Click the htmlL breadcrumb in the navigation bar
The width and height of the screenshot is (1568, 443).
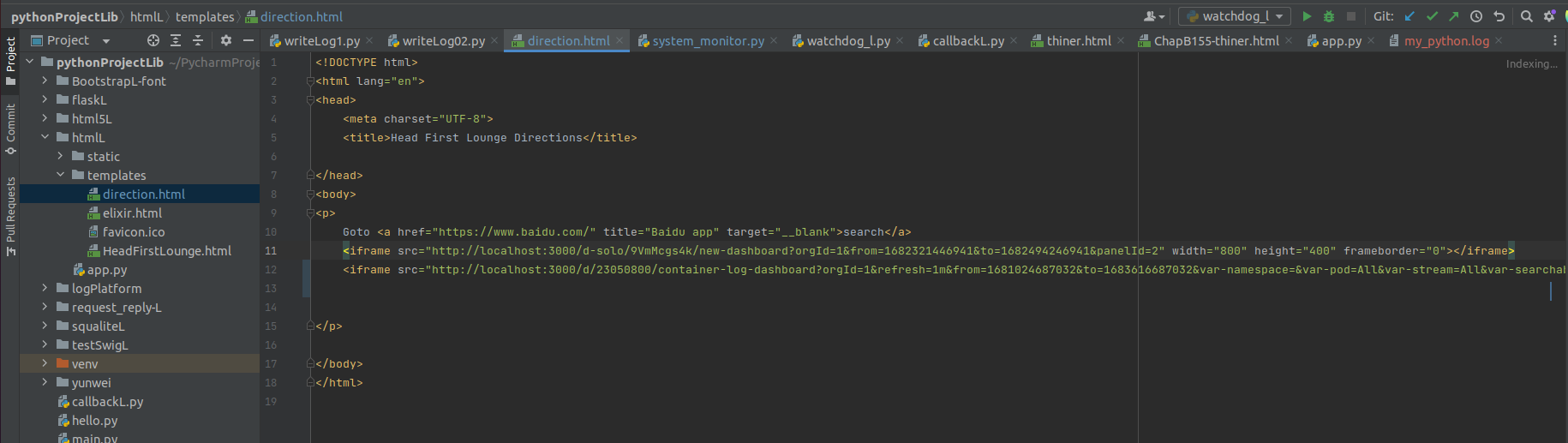pos(147,16)
